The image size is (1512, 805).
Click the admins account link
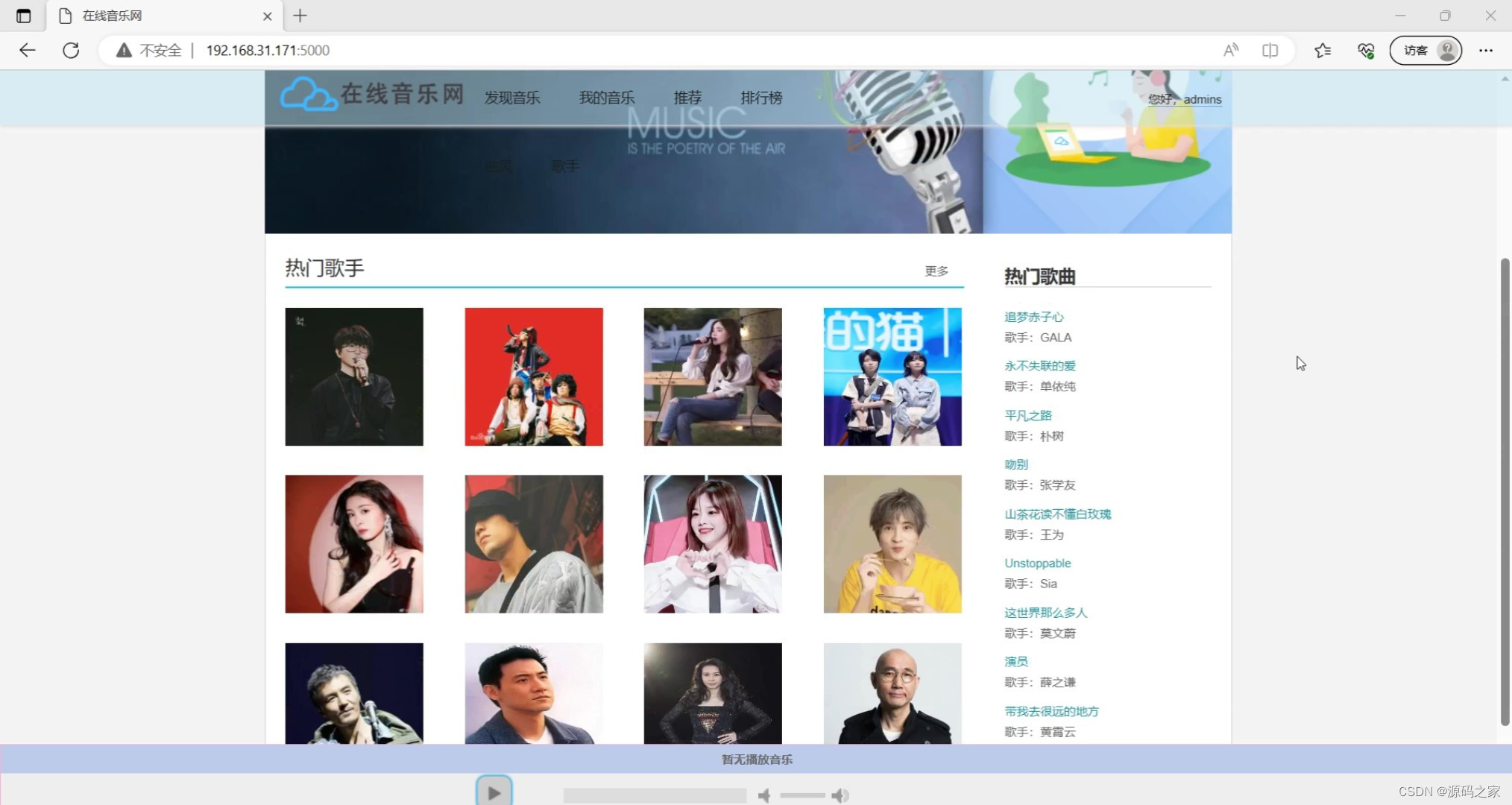(1201, 98)
